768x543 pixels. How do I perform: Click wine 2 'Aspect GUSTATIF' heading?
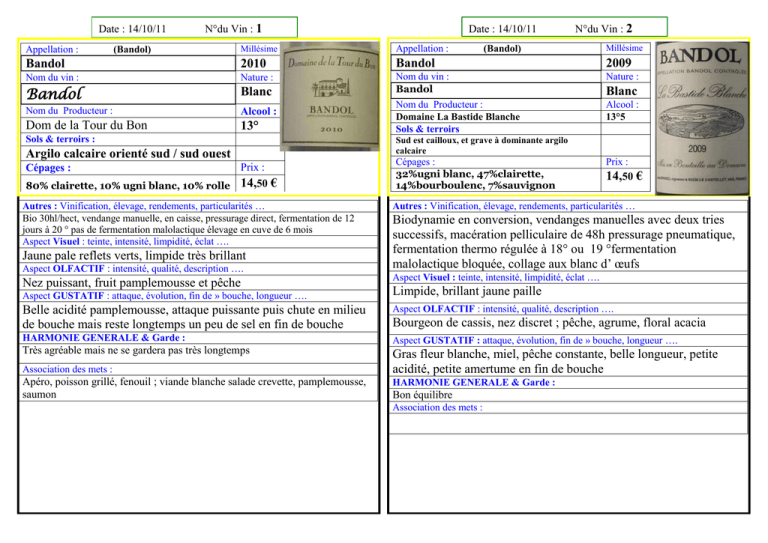pos(535,340)
